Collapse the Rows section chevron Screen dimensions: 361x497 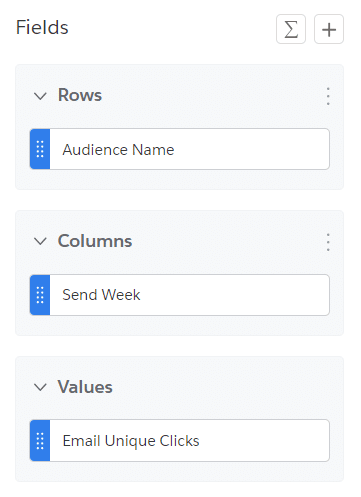click(x=40, y=96)
